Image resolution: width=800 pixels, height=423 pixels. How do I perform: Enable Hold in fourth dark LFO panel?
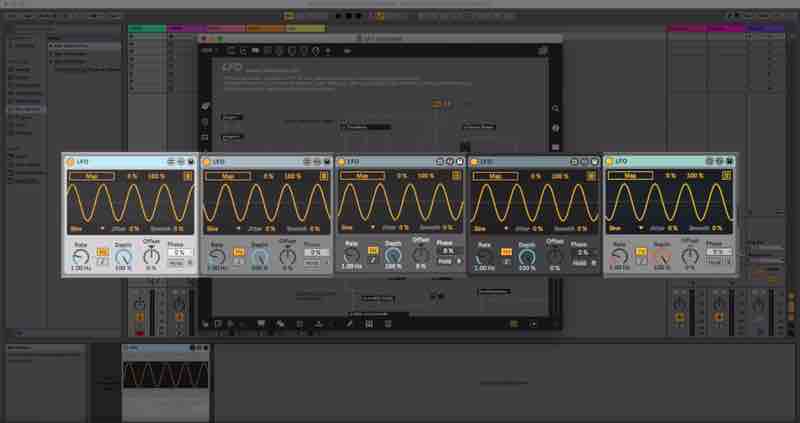tap(580, 263)
